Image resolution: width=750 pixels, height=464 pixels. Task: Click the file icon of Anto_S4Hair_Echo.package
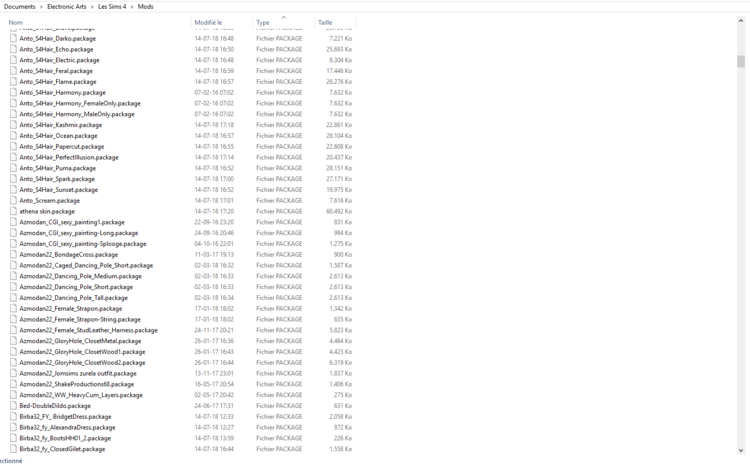coord(13,49)
